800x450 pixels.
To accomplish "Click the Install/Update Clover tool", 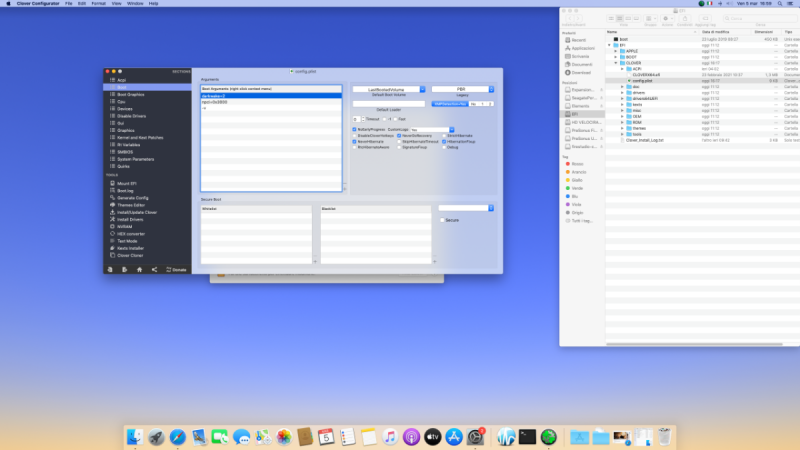I will (138, 212).
